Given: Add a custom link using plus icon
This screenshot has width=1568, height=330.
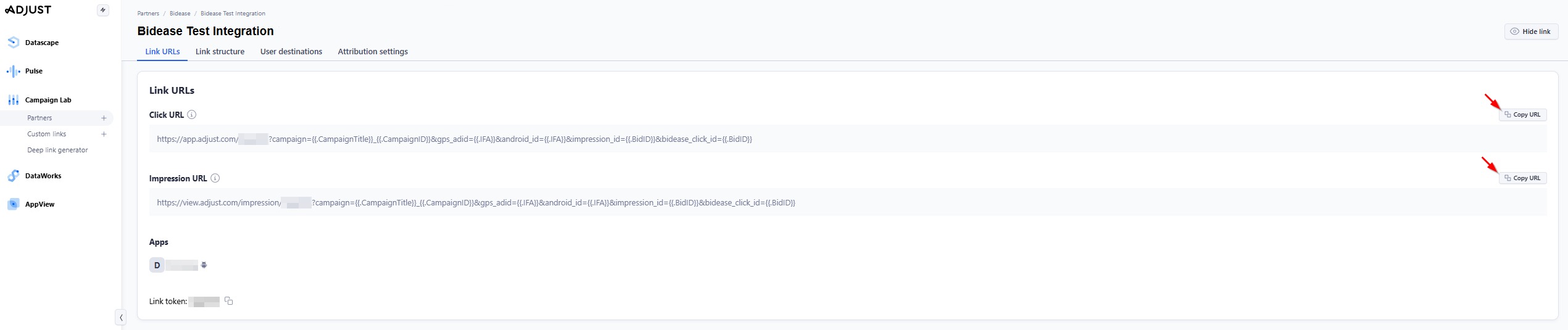Looking at the screenshot, I should click(104, 134).
